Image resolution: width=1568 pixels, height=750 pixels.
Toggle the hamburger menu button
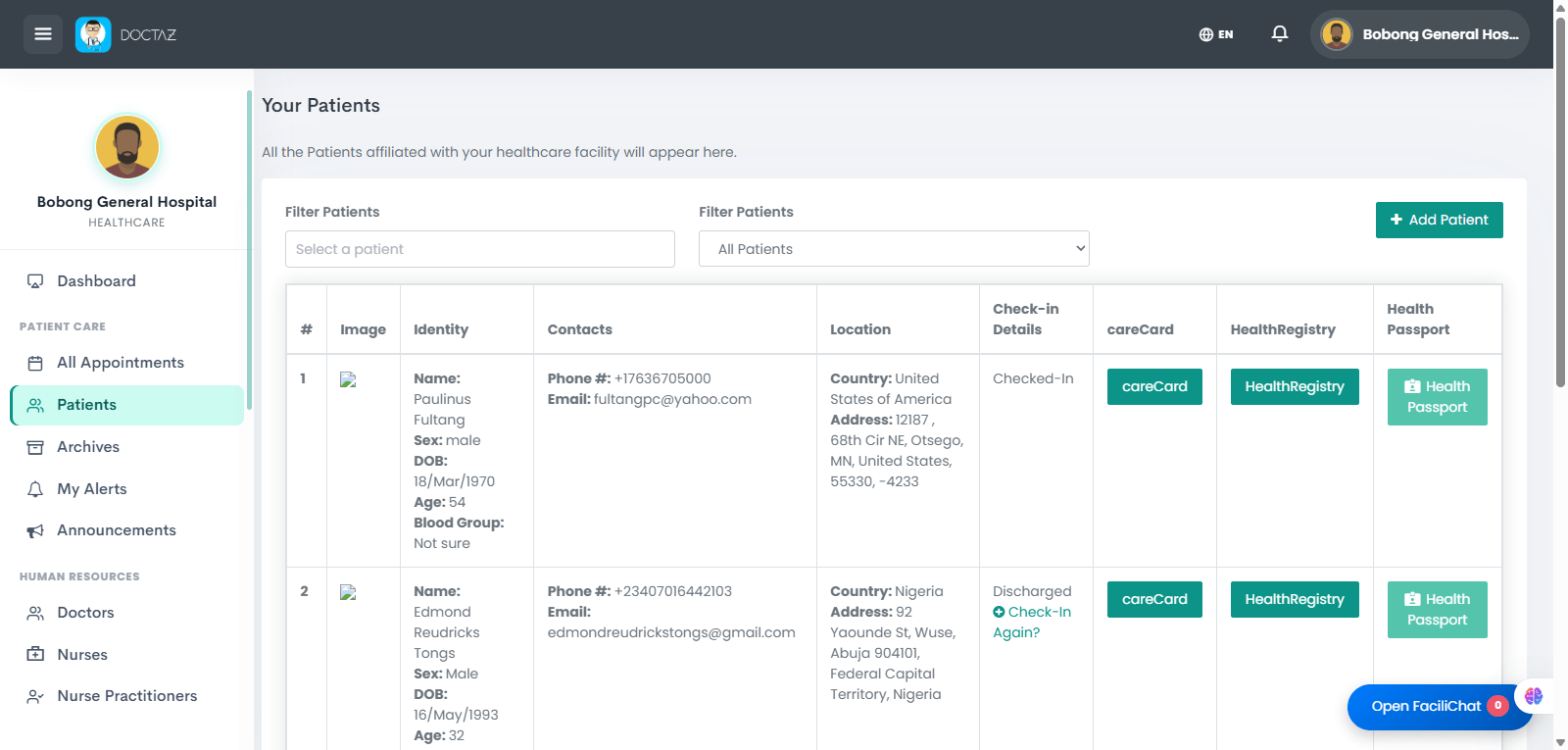43,34
